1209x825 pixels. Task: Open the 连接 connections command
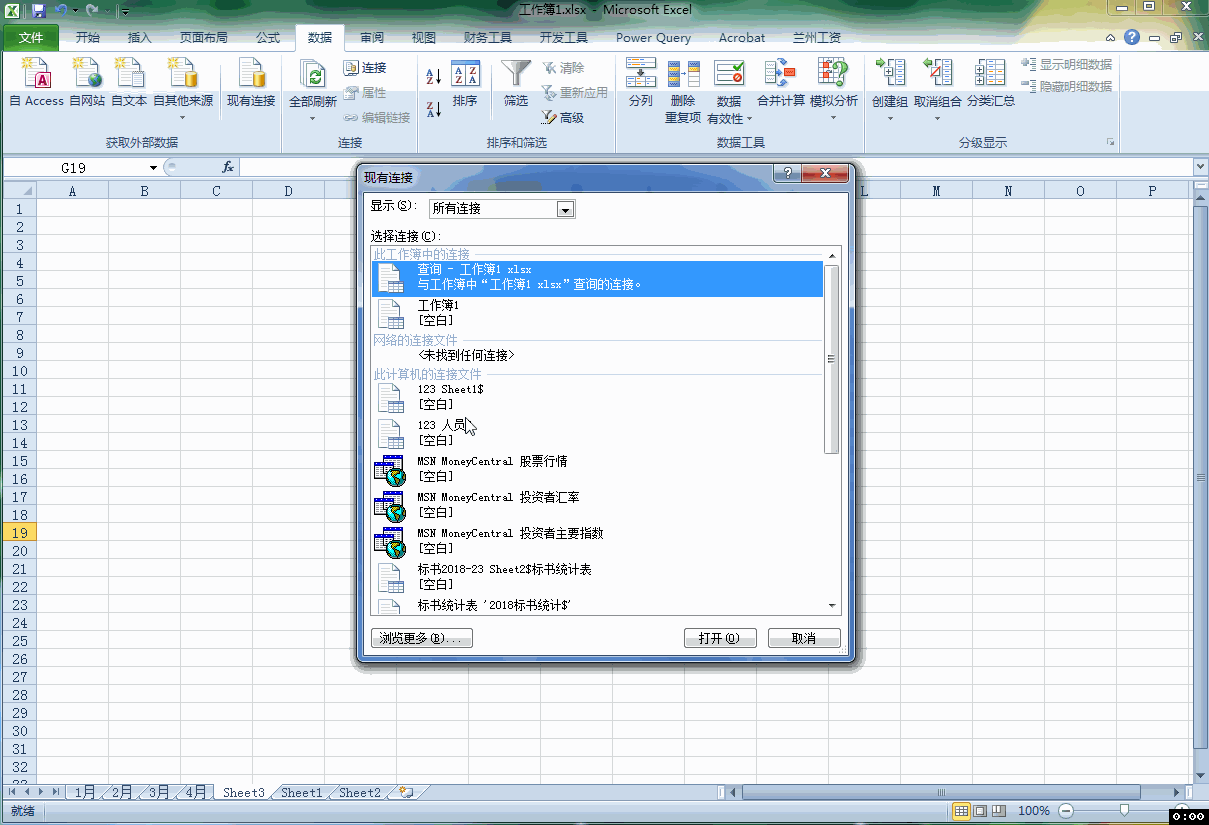364,68
